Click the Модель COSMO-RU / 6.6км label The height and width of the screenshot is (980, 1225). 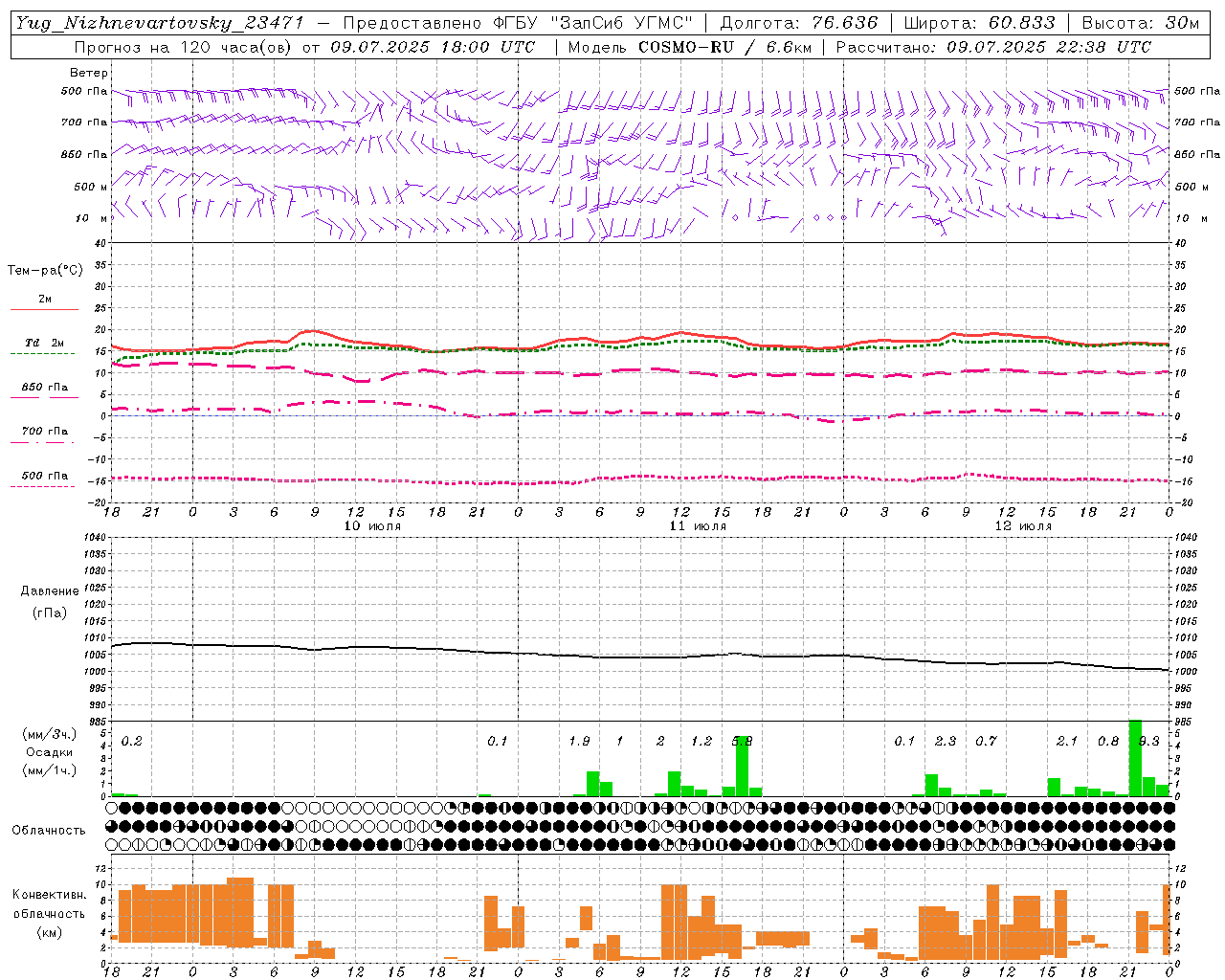coord(690,47)
